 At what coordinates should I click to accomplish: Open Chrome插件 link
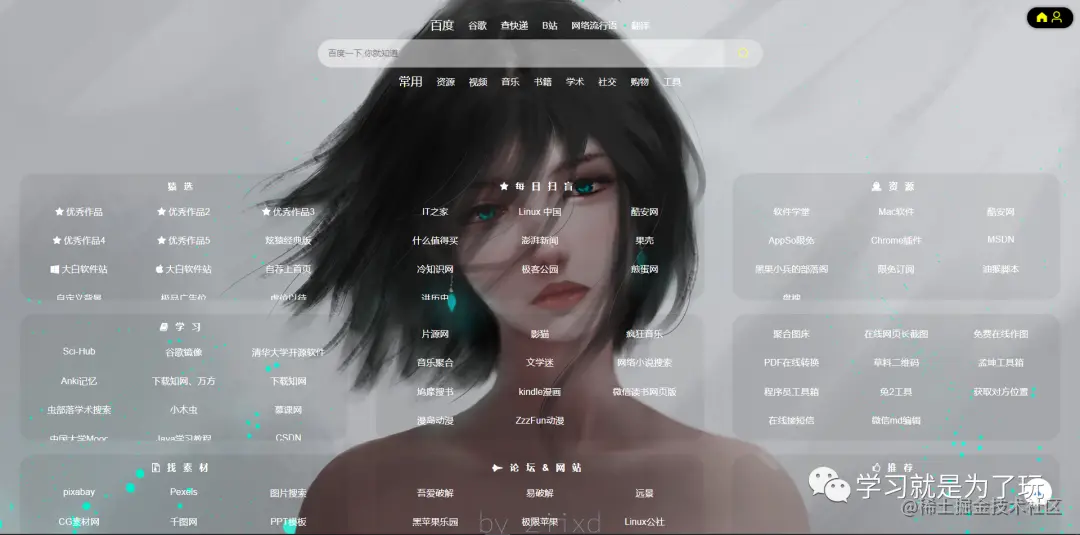[896, 240]
